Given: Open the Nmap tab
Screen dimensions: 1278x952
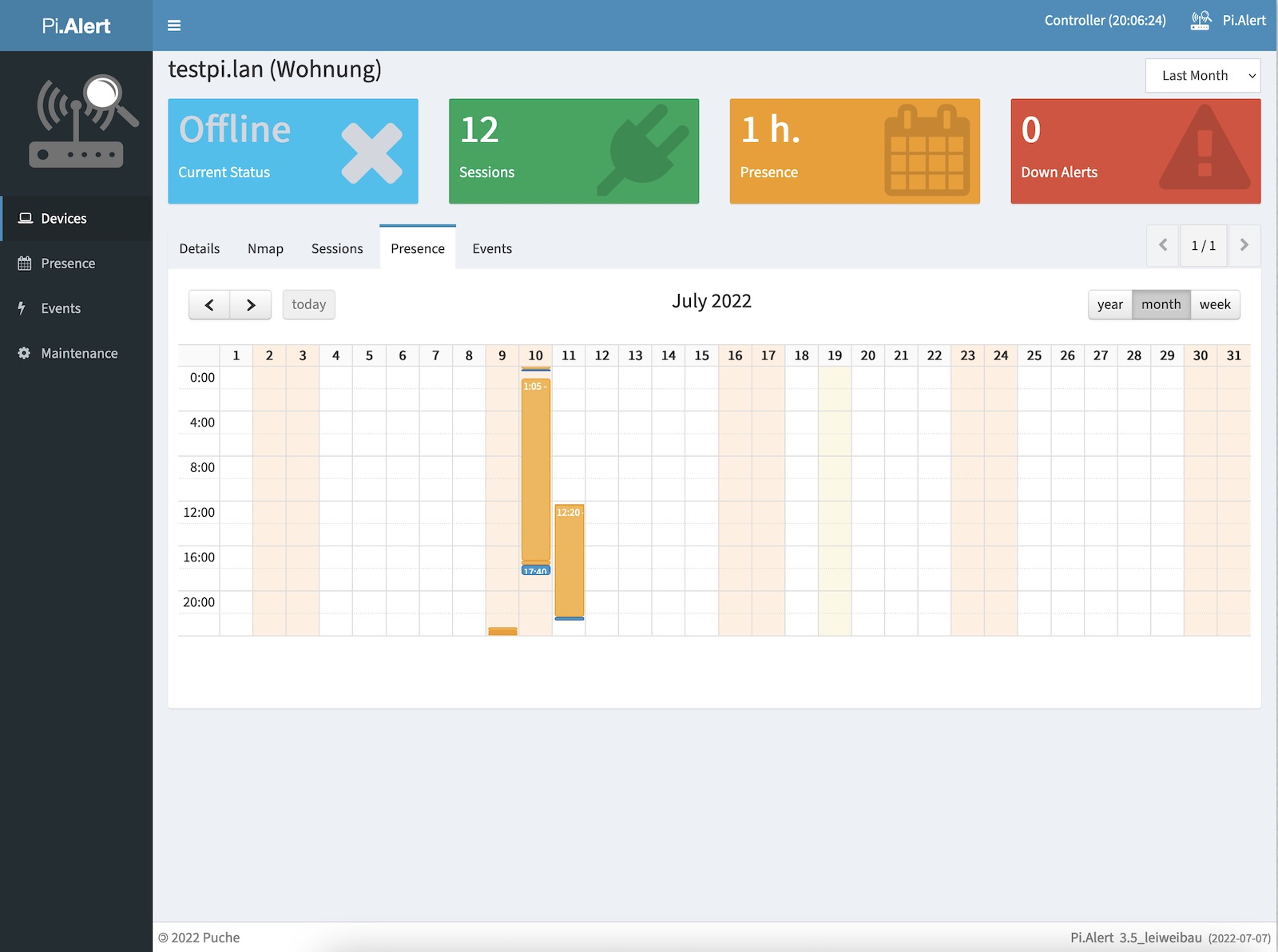Looking at the screenshot, I should (265, 248).
